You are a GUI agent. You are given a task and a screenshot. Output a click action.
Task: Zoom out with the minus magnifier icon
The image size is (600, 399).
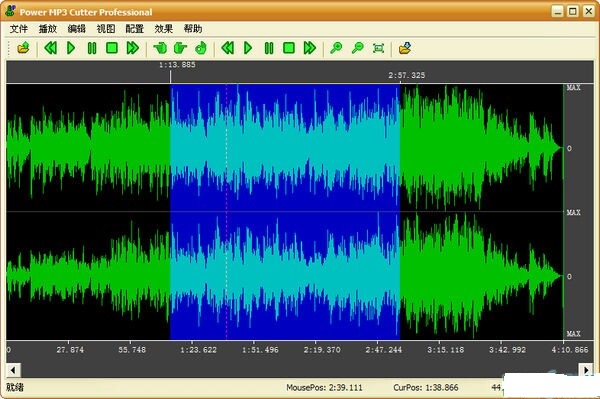(357, 48)
